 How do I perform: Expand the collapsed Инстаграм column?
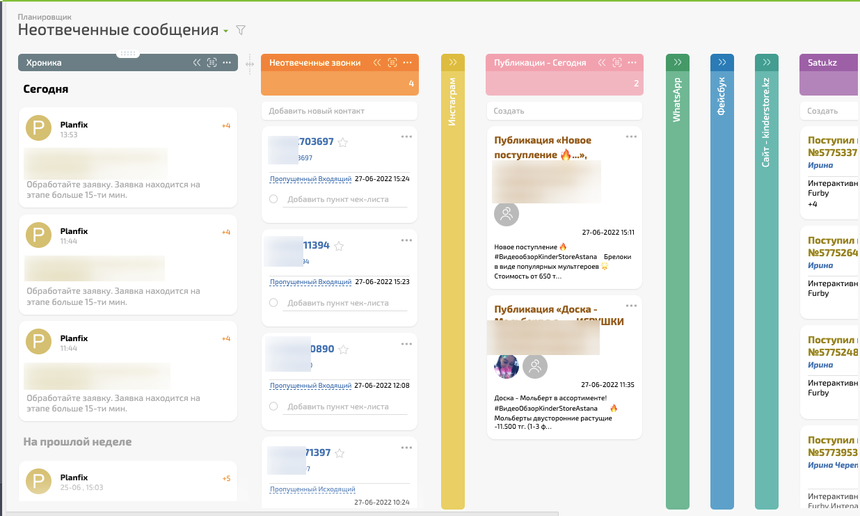453,62
